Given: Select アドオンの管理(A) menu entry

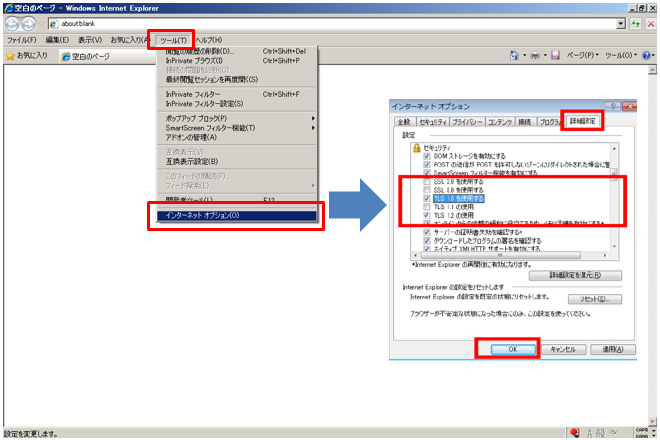Looking at the screenshot, I should [x=237, y=137].
